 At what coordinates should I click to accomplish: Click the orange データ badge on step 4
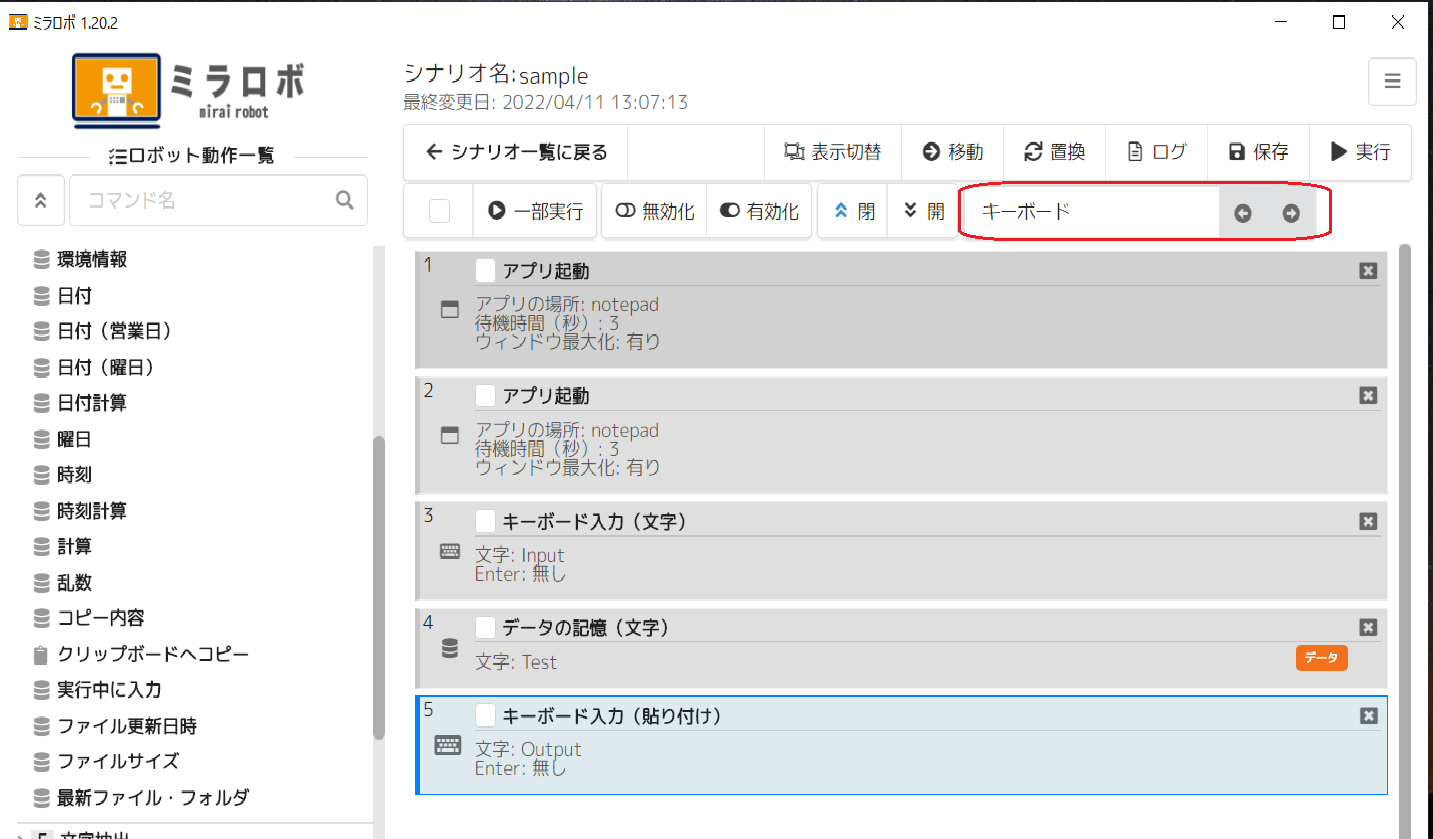click(1321, 657)
